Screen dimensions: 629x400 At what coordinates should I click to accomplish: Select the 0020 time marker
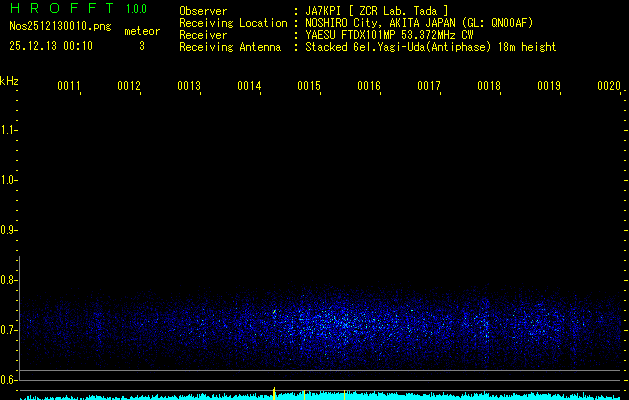pos(609,86)
